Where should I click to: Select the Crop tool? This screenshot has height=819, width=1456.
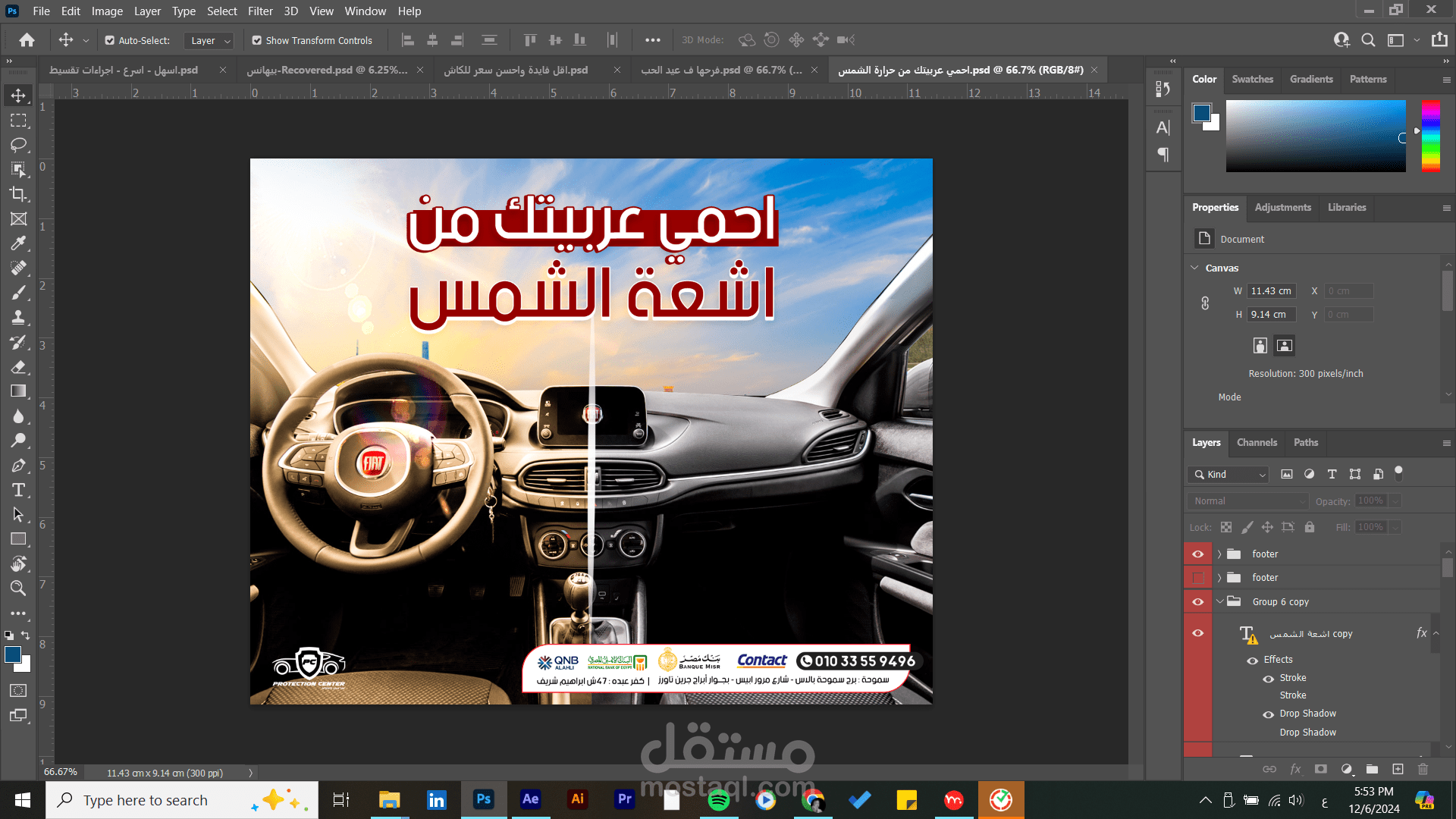[18, 194]
